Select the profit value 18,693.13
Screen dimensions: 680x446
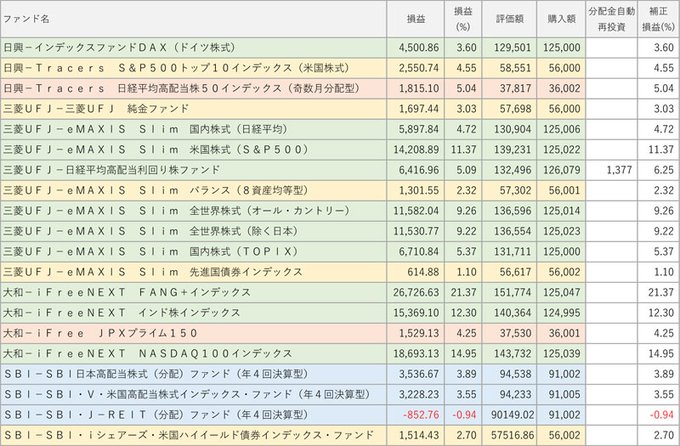tap(416, 354)
